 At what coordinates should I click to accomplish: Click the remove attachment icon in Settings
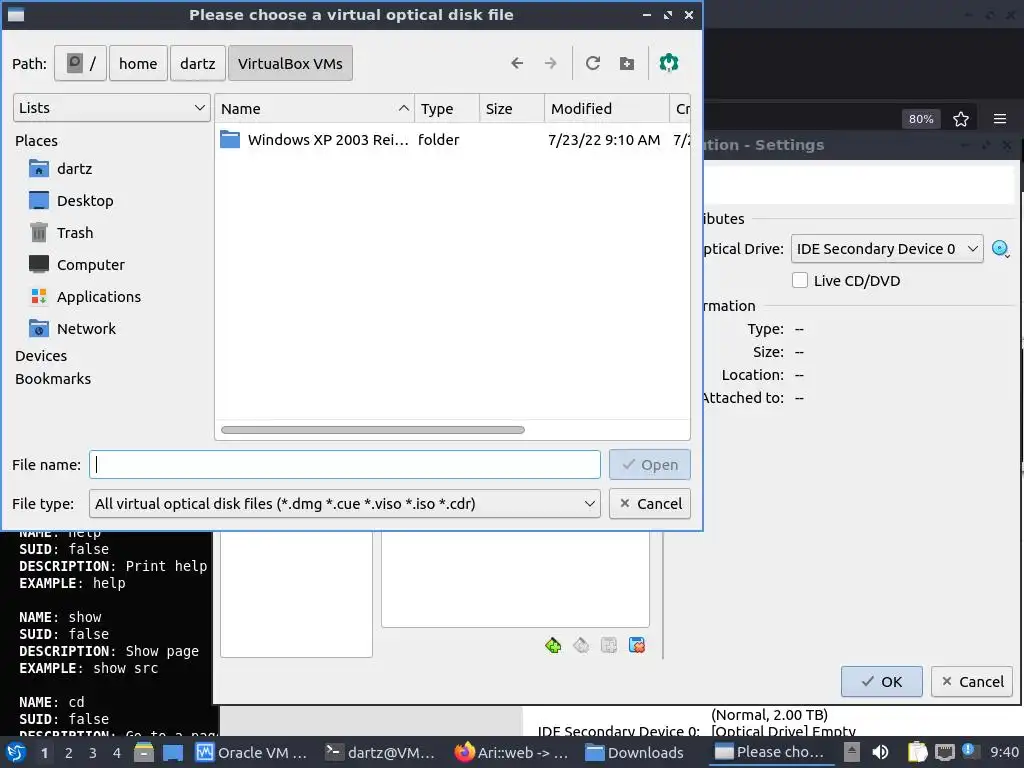tap(637, 645)
